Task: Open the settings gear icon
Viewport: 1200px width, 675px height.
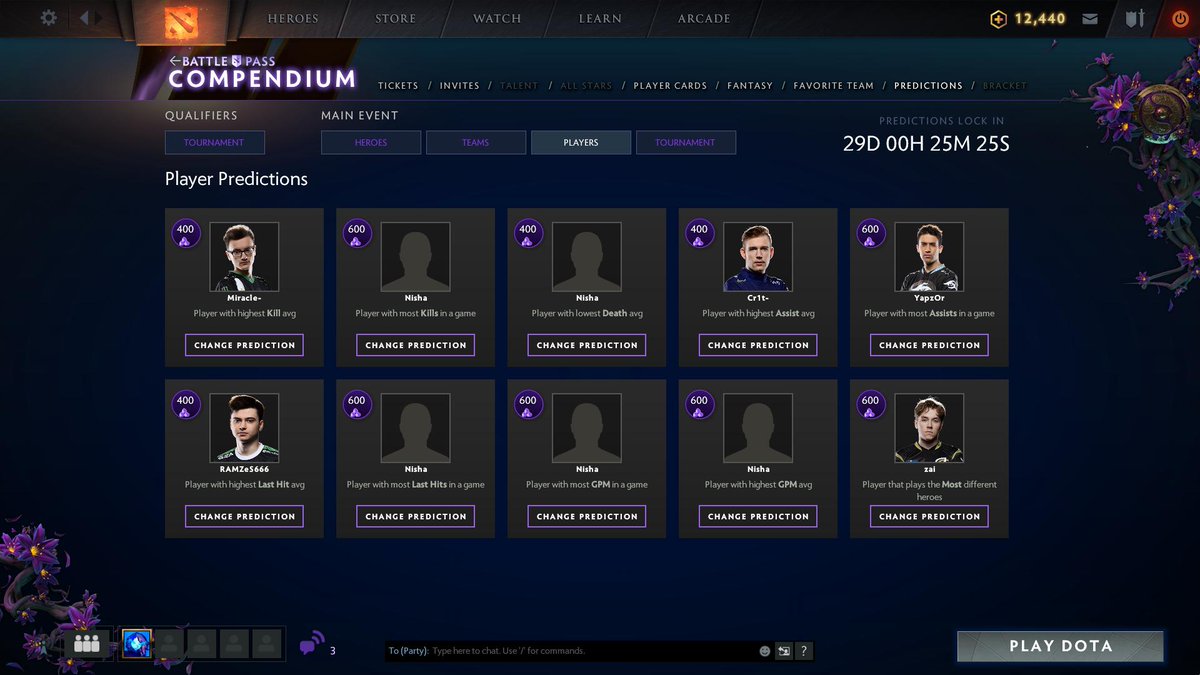Action: (48, 18)
